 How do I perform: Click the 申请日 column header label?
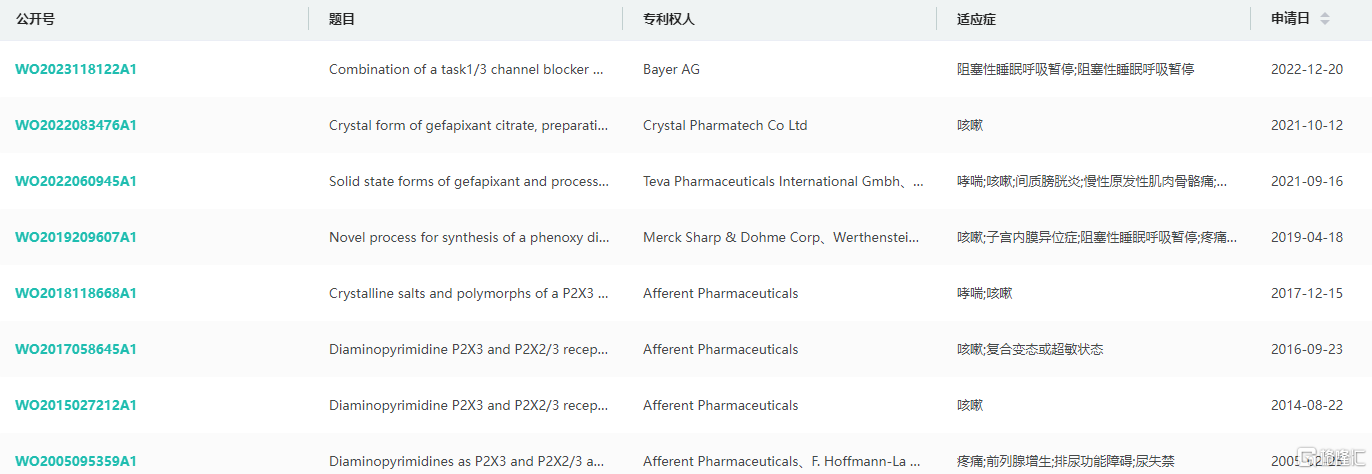click(x=1290, y=18)
